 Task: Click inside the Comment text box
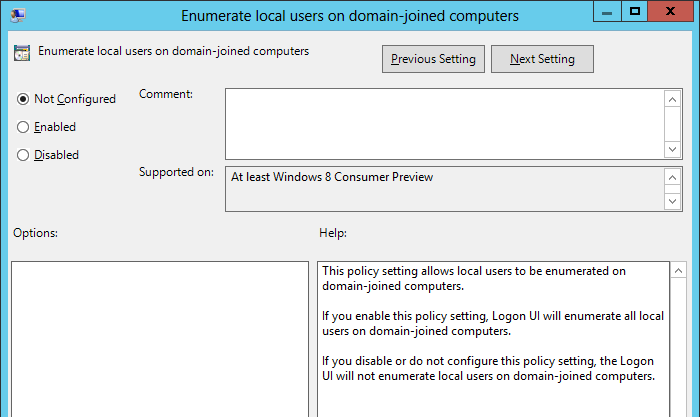pyautogui.click(x=444, y=123)
